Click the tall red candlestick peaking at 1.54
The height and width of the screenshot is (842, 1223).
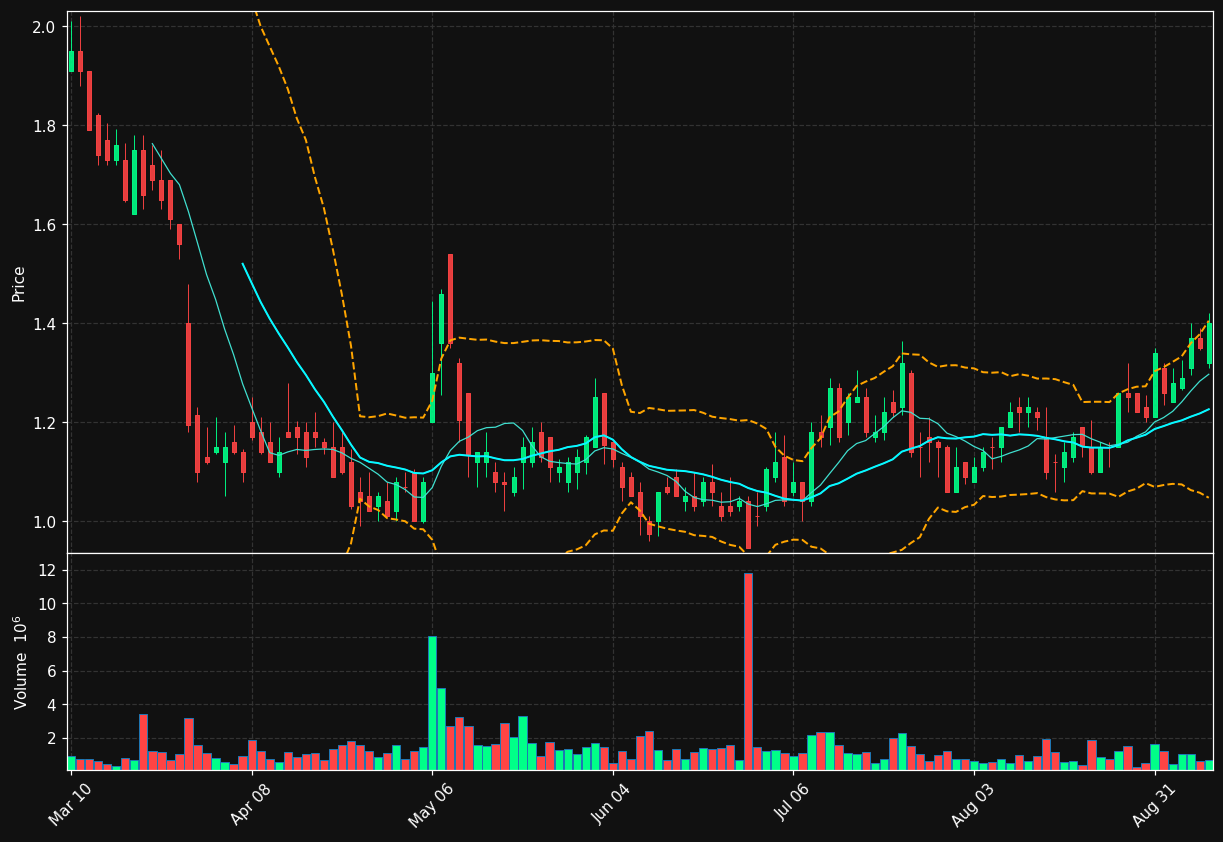tap(450, 300)
